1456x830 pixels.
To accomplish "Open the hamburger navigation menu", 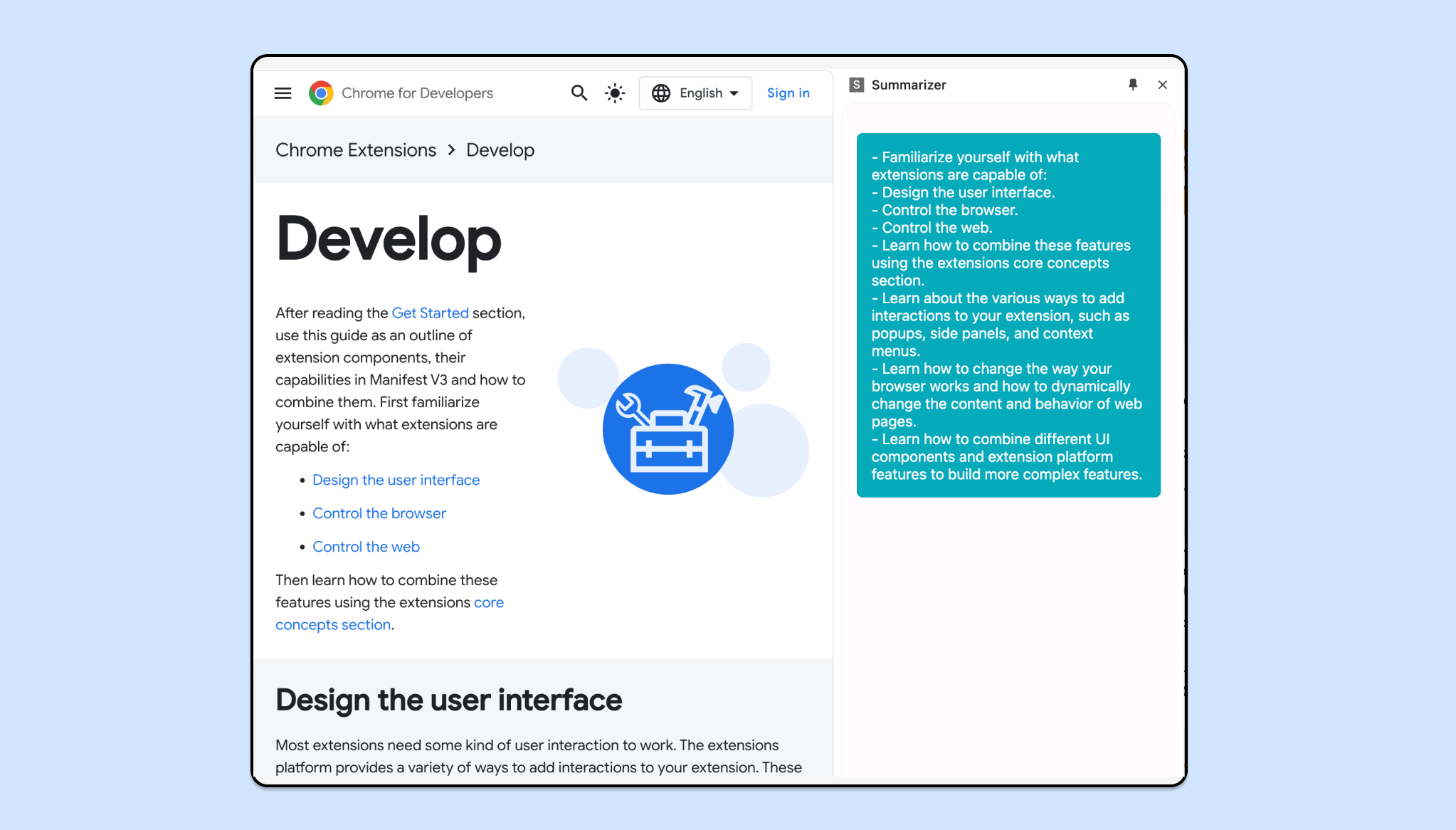I will 283,93.
